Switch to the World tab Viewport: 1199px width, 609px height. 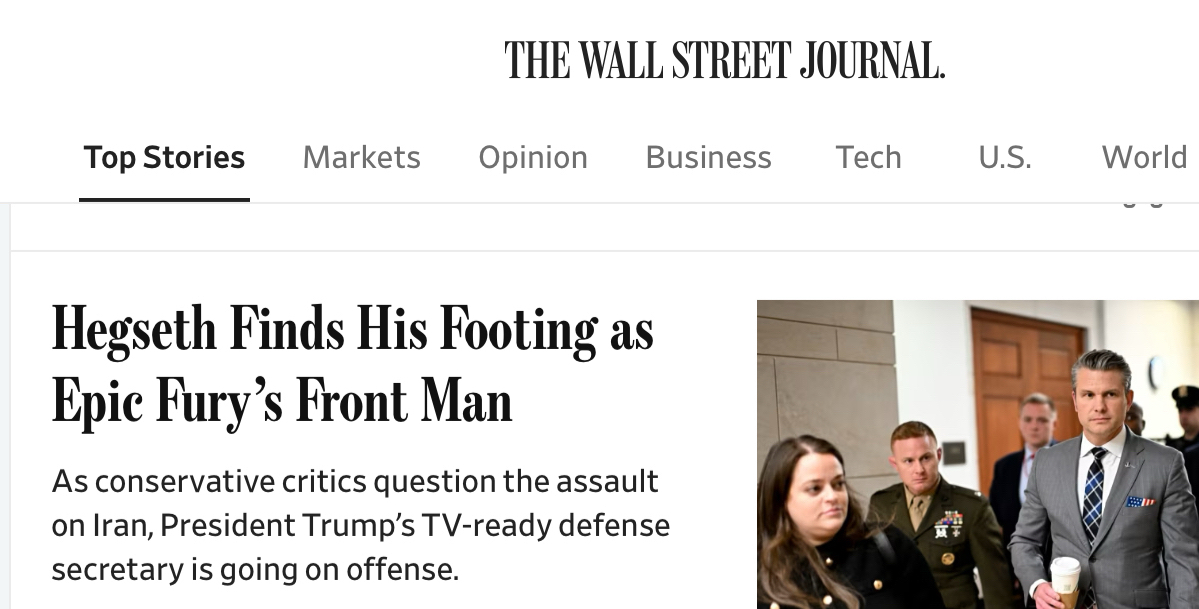tap(1144, 157)
